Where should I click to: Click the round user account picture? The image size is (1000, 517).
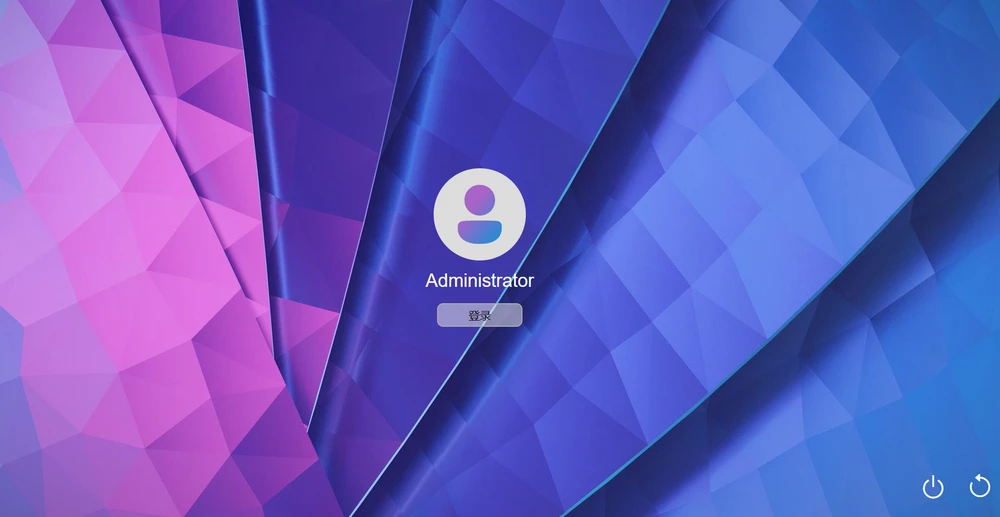(479, 214)
